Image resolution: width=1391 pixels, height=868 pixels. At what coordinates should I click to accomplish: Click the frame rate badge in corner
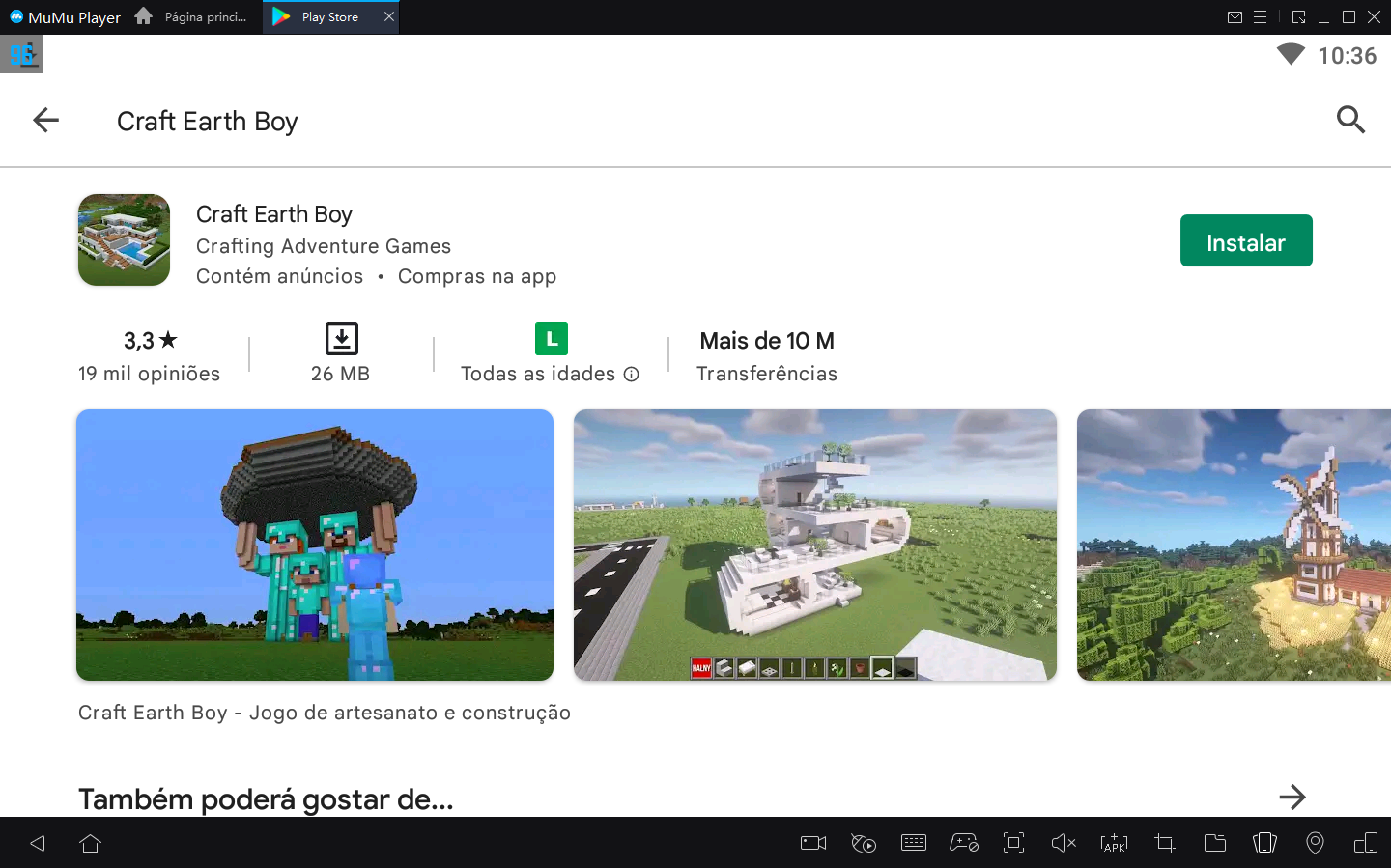[x=21, y=54]
